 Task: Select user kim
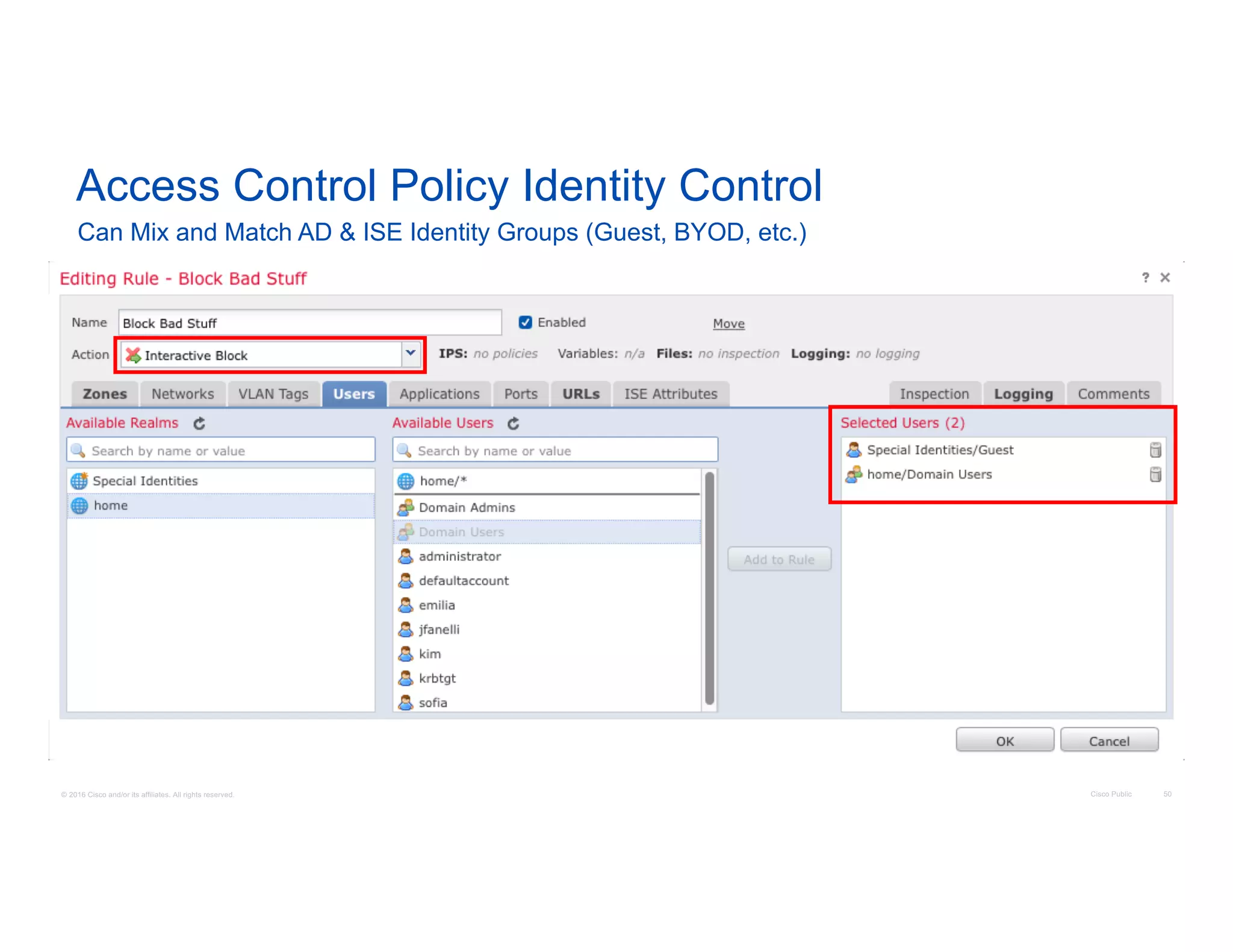[x=547, y=654]
